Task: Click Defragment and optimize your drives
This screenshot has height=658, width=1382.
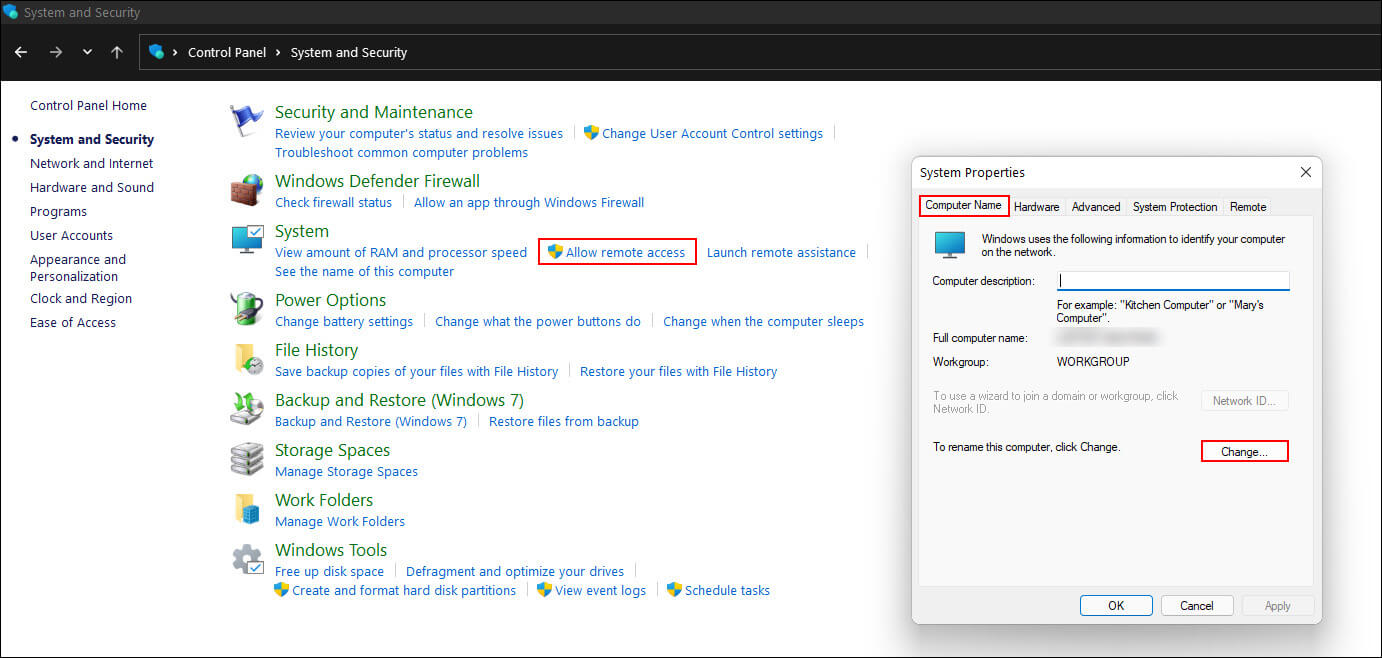Action: 515,572
